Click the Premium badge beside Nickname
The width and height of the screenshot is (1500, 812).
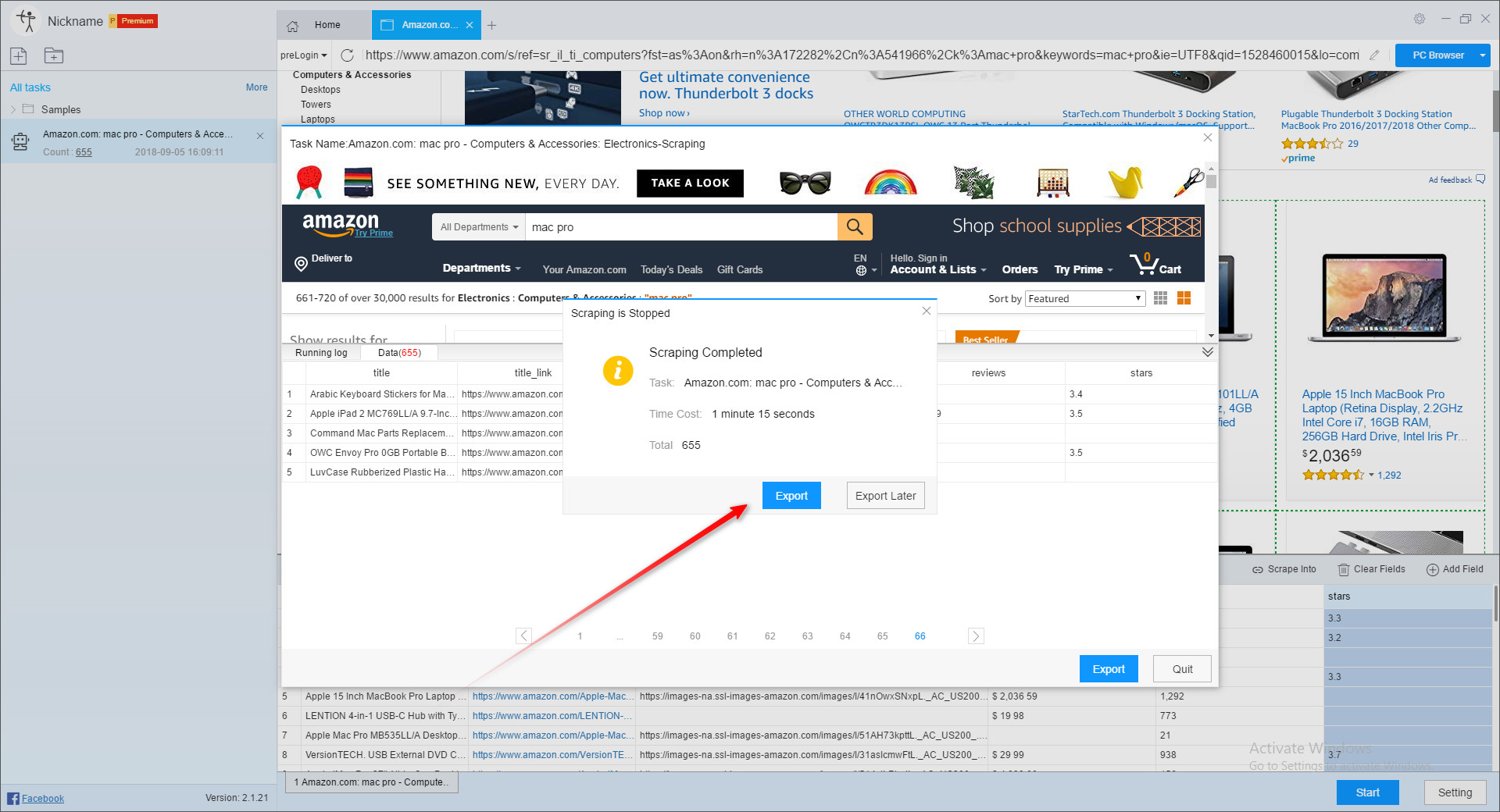(x=134, y=21)
